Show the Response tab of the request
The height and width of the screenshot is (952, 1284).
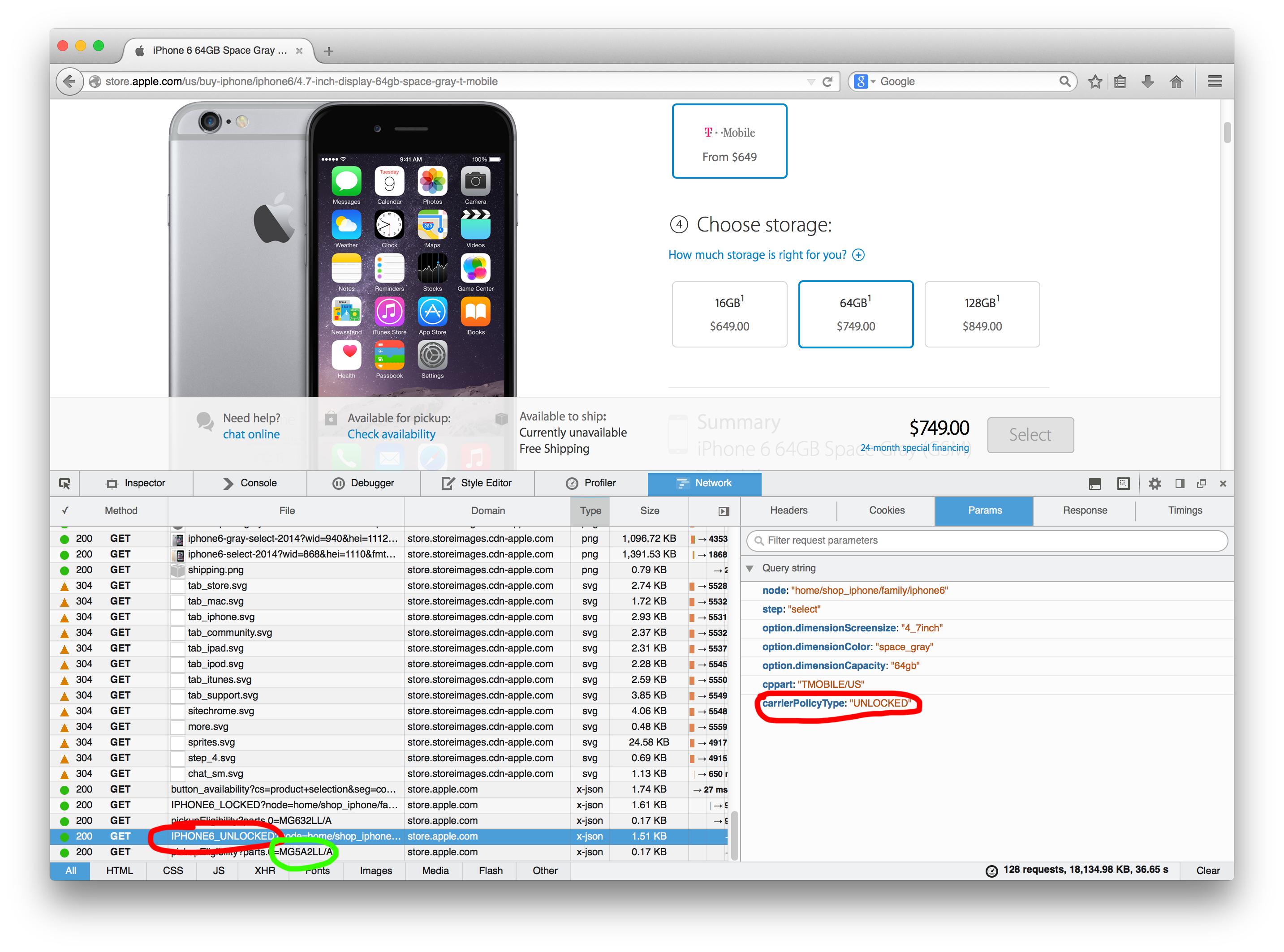coord(1085,510)
